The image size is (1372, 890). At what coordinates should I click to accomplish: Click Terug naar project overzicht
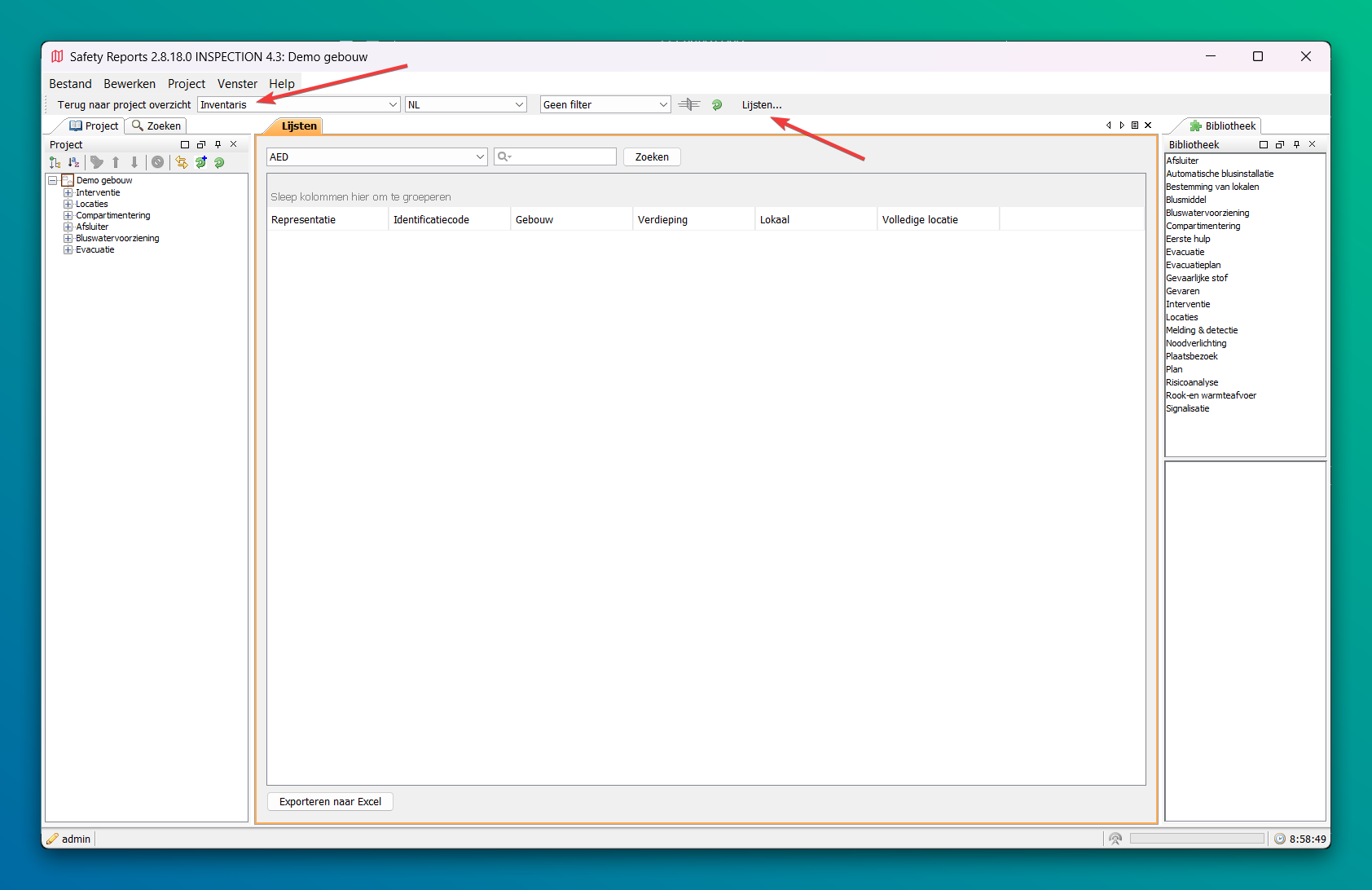coord(124,104)
